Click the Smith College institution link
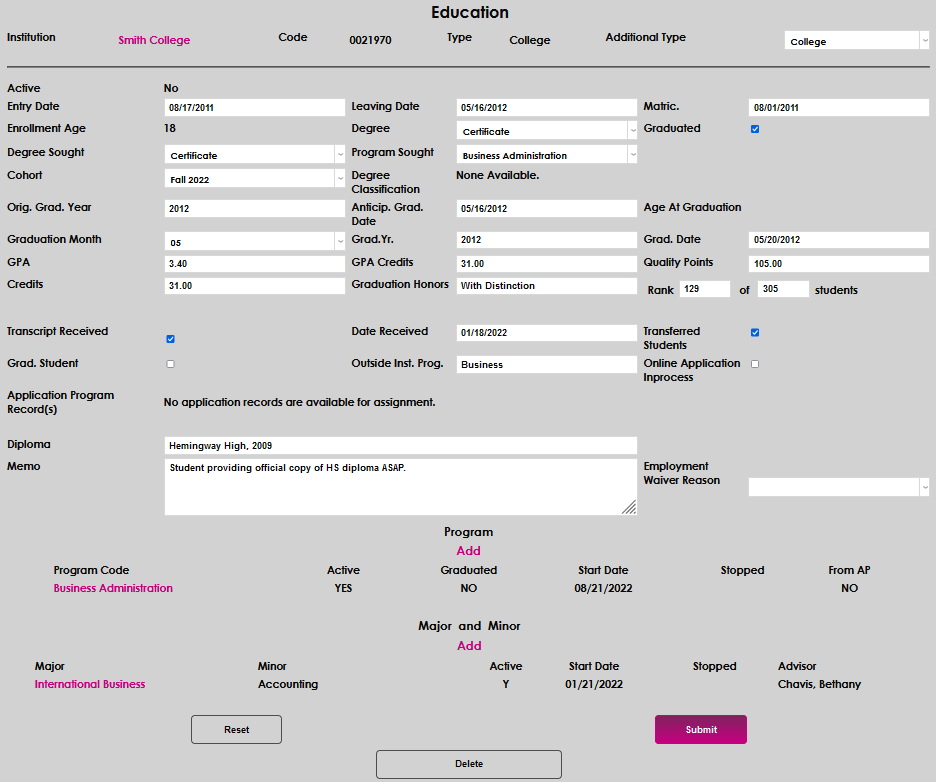This screenshot has height=782, width=936. click(x=154, y=40)
